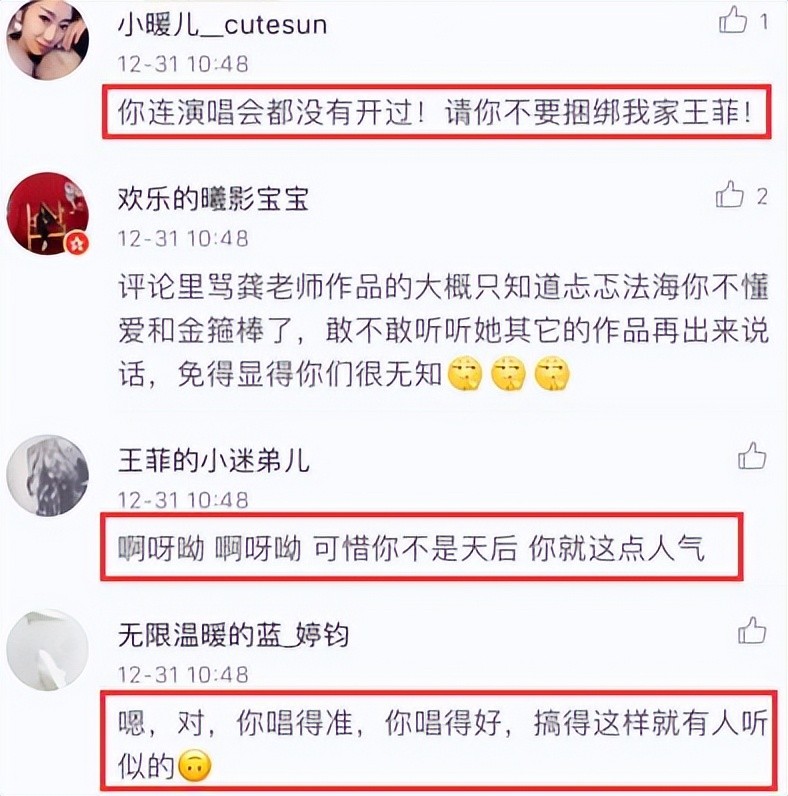Click the verified badge on 欢乐的曦影宝宝's avatar
The width and height of the screenshot is (788, 796).
(x=77, y=244)
